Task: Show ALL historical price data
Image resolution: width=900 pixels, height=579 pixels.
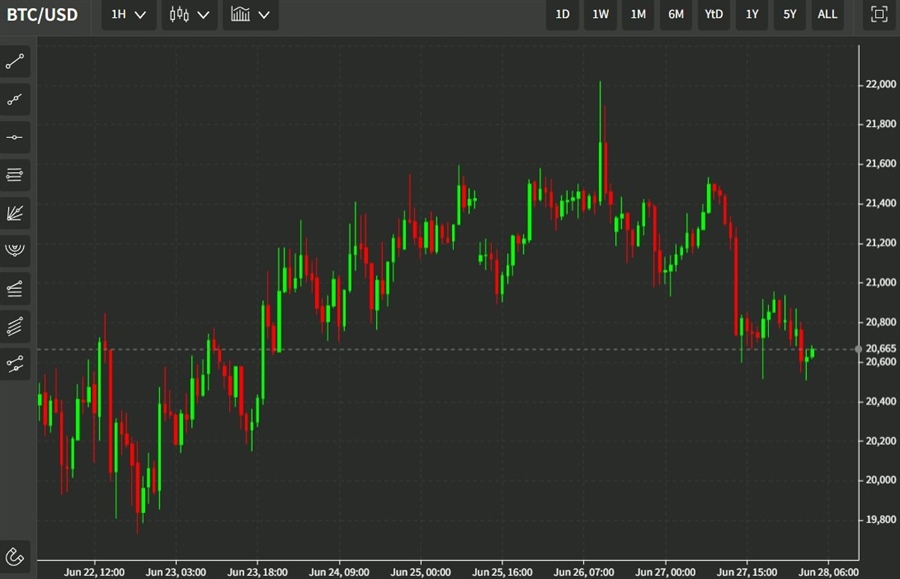Action: point(828,15)
